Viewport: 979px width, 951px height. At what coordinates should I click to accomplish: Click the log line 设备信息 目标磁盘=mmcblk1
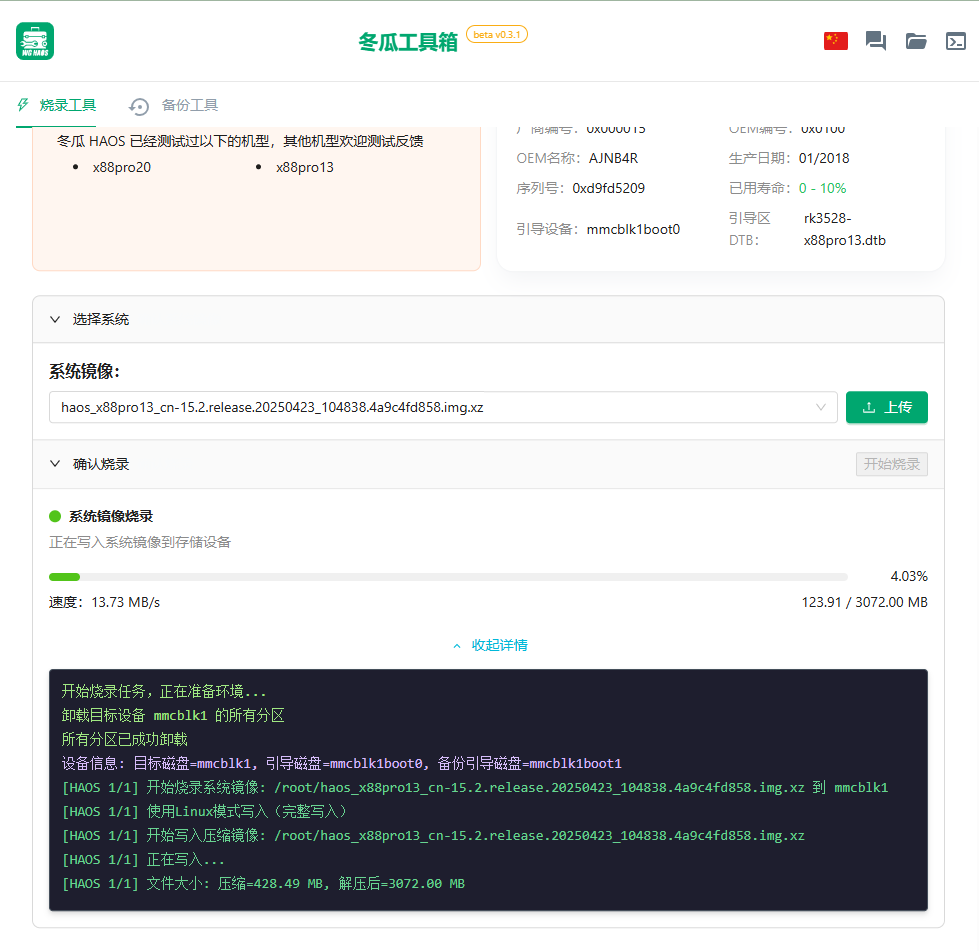[342, 763]
